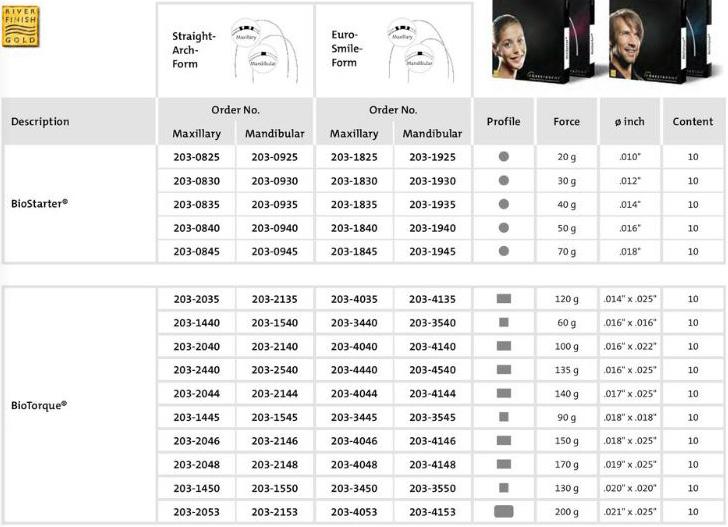Click the Profile column header
Screen dimensions: 728x527
click(503, 122)
